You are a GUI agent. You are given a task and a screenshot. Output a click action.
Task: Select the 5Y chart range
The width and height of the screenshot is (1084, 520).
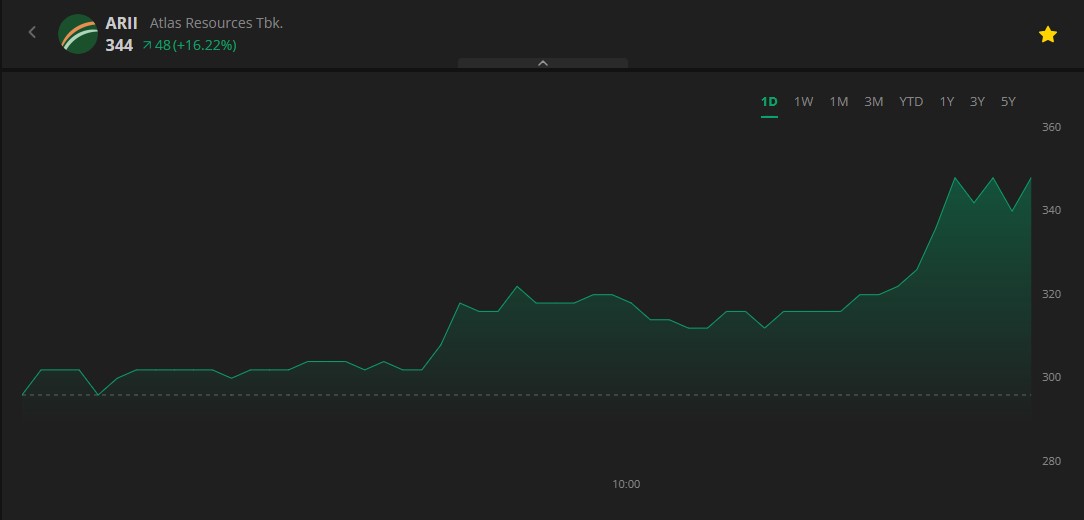(1008, 102)
